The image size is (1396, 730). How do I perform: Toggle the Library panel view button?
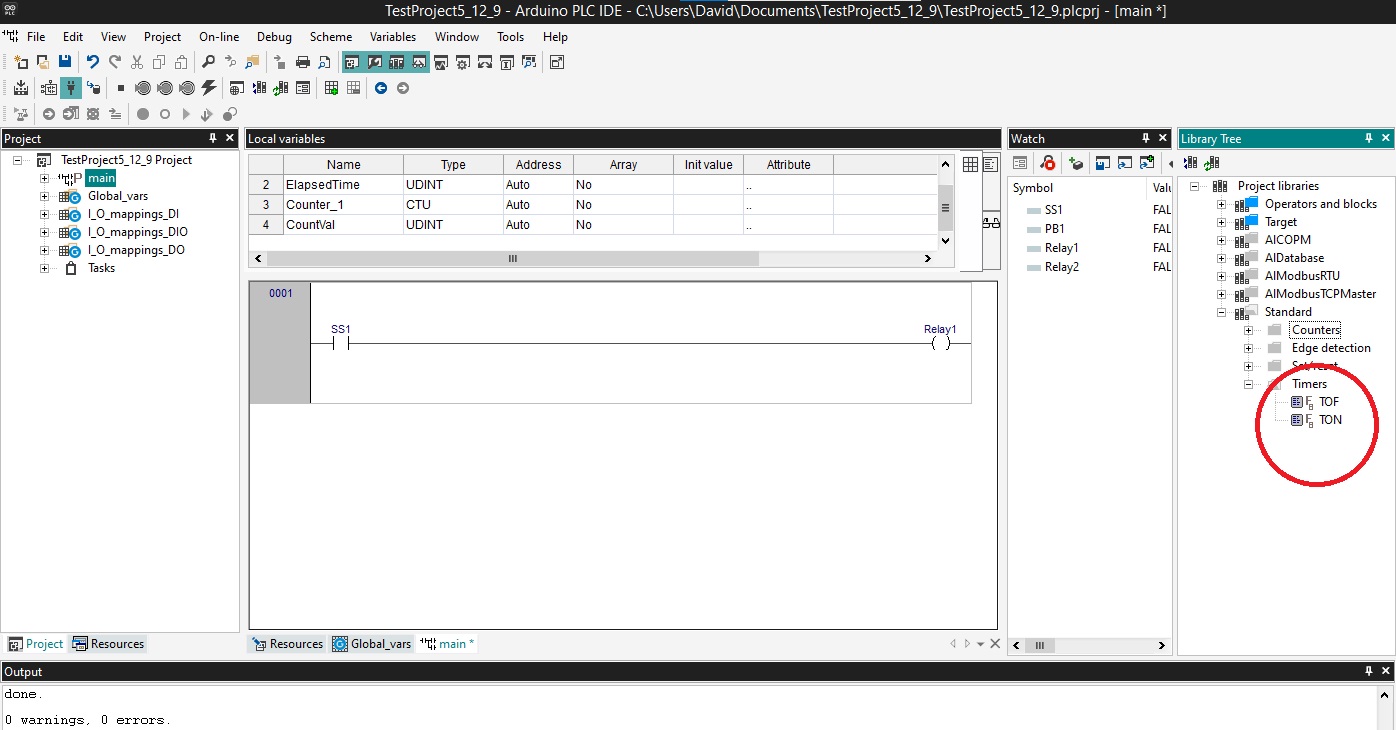coord(397,62)
